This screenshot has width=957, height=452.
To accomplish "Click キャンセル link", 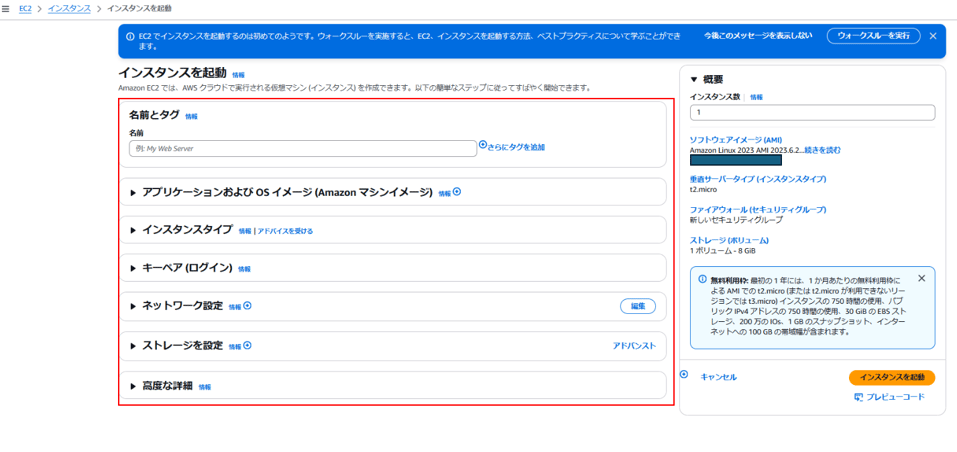I will pyautogui.click(x=718, y=377).
